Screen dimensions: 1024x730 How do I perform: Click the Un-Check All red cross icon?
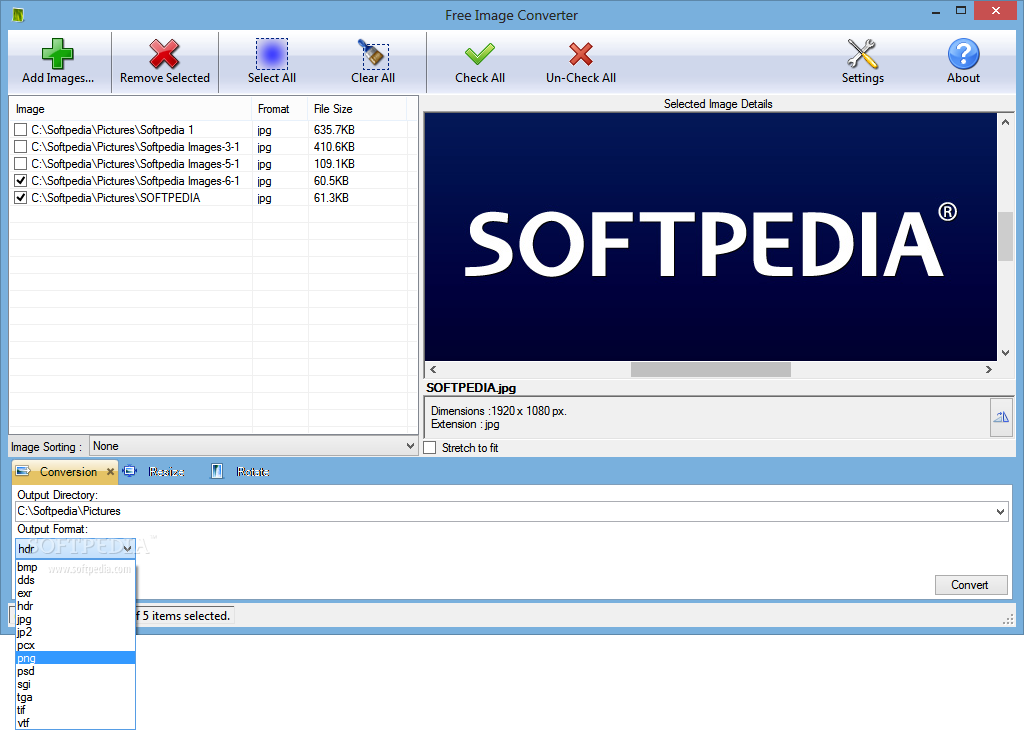[x=581, y=54]
